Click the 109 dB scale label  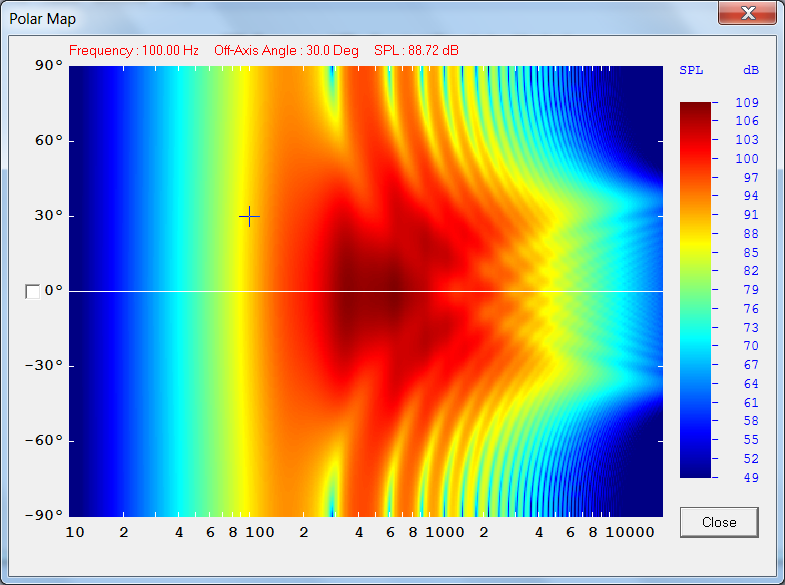tap(746, 103)
